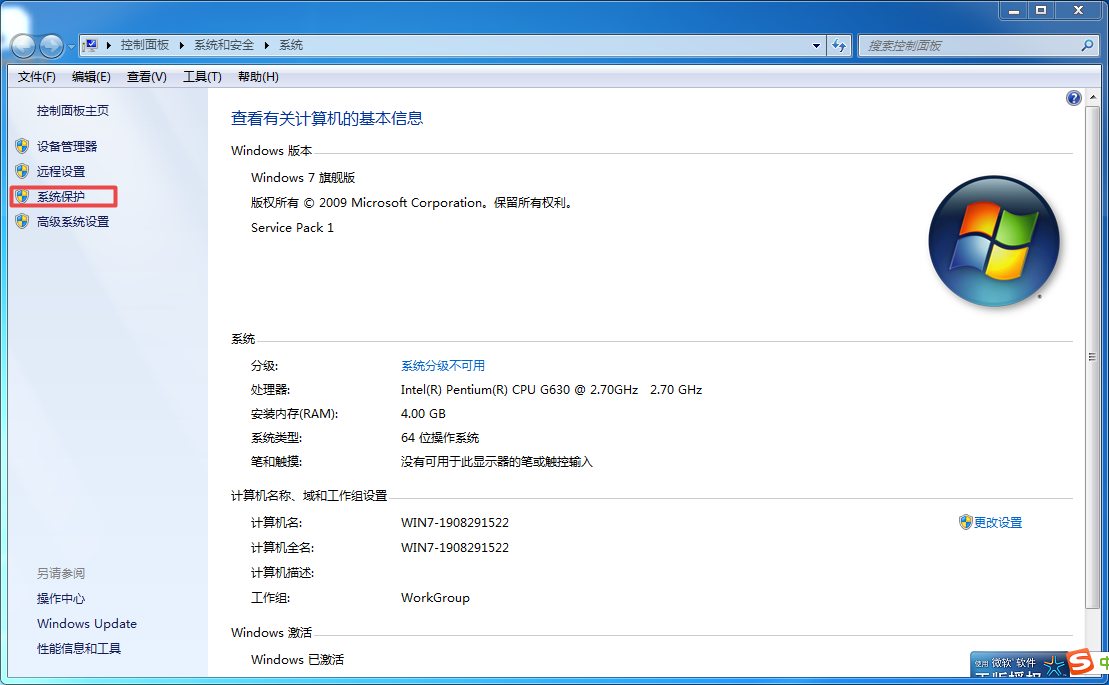Click the back navigation arrow button
1109x685 pixels.
[x=23, y=46]
